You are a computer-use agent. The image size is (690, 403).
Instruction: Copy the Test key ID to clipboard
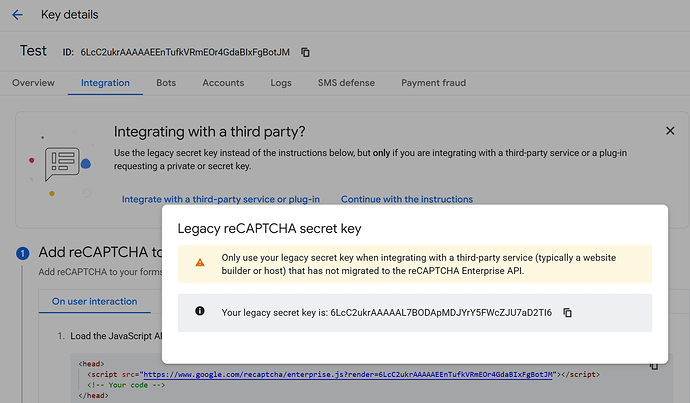pos(306,52)
